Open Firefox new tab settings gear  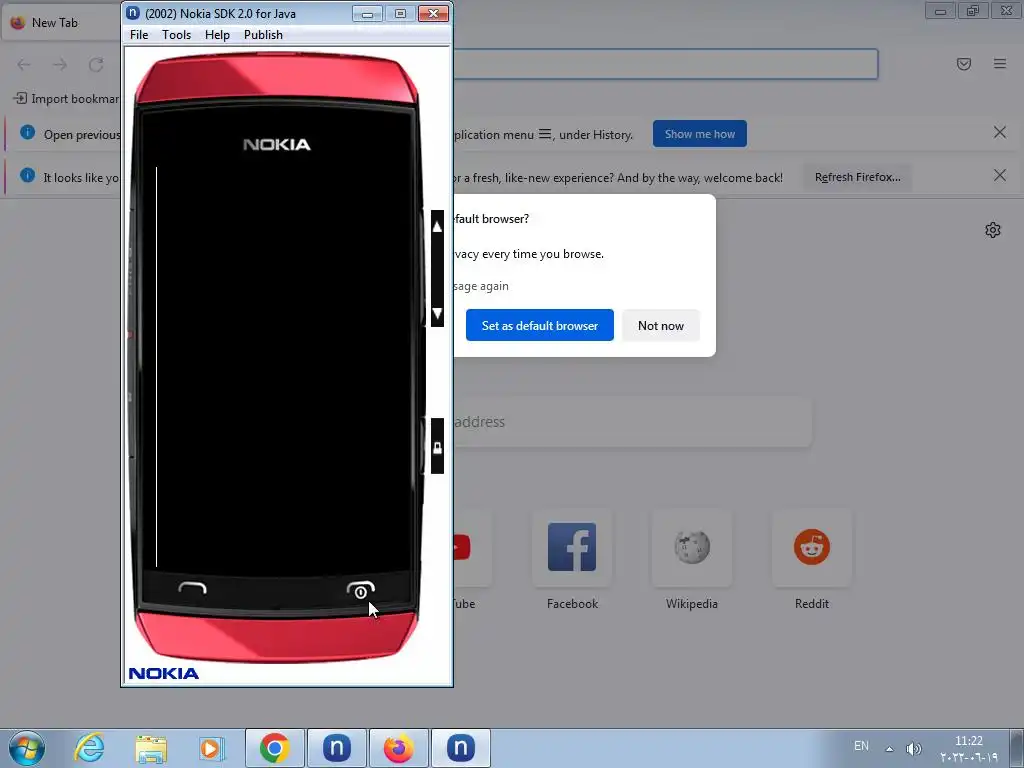pyautogui.click(x=993, y=230)
